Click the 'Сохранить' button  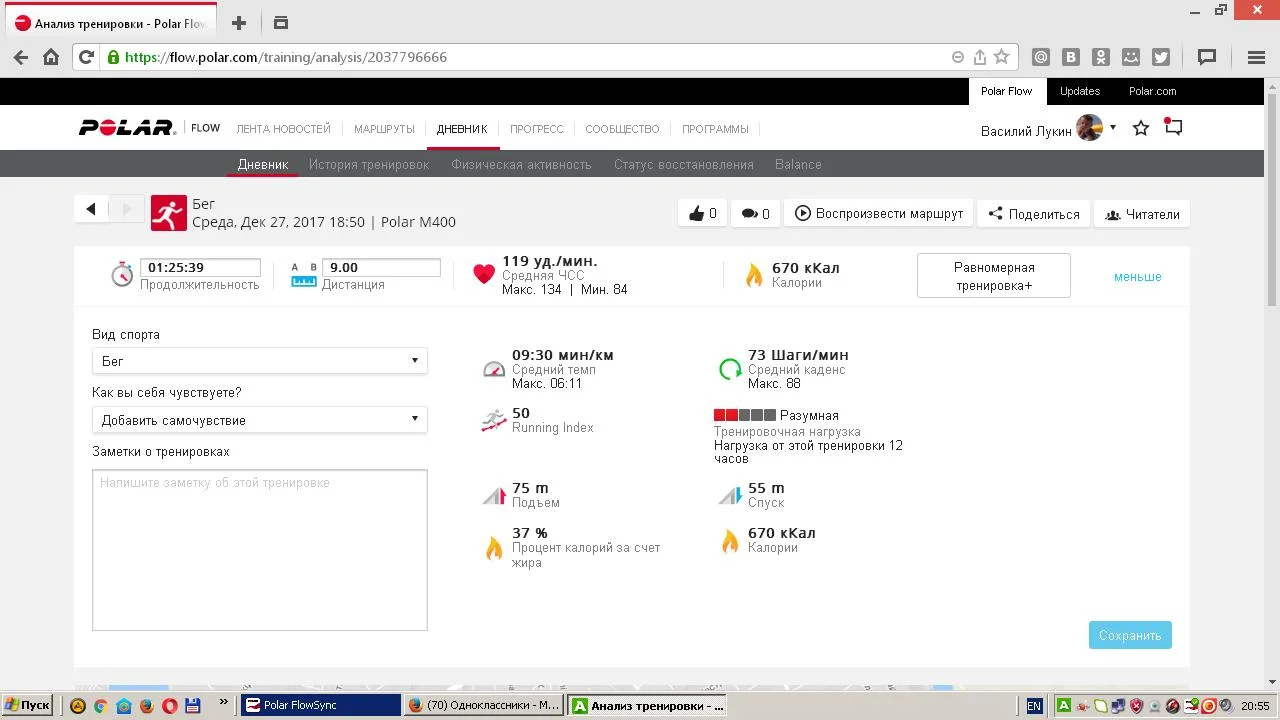(1129, 635)
